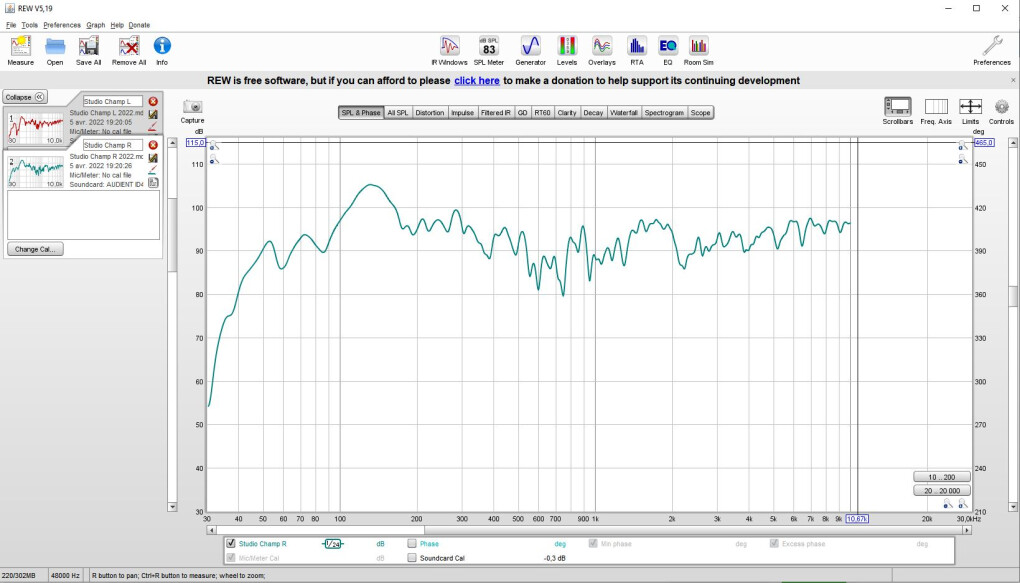Zoom in frequency axis magnifier
The width and height of the screenshot is (1020, 583).
click(x=963, y=504)
